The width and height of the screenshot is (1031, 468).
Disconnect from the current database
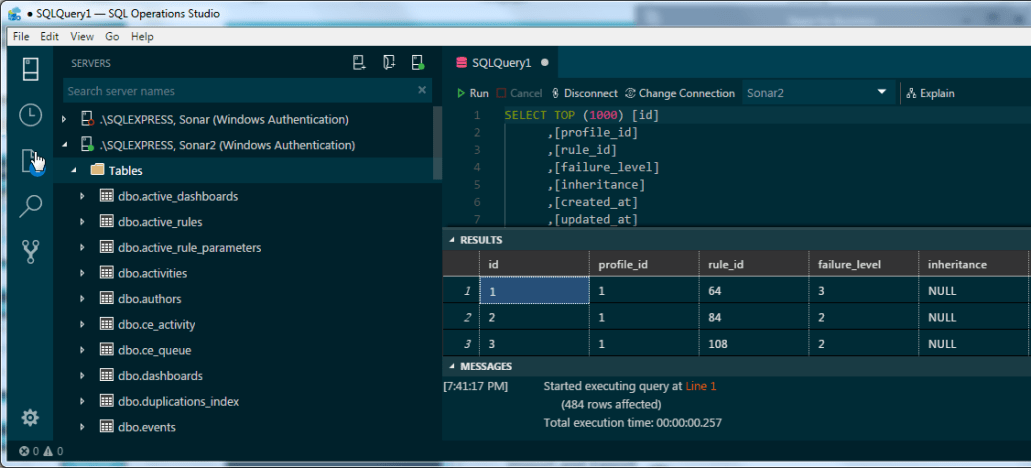pyautogui.click(x=584, y=93)
